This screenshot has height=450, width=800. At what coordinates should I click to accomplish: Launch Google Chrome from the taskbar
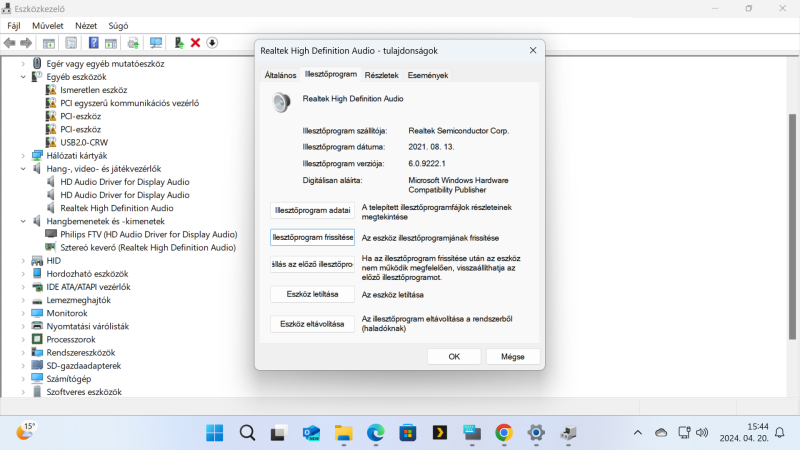pos(504,433)
